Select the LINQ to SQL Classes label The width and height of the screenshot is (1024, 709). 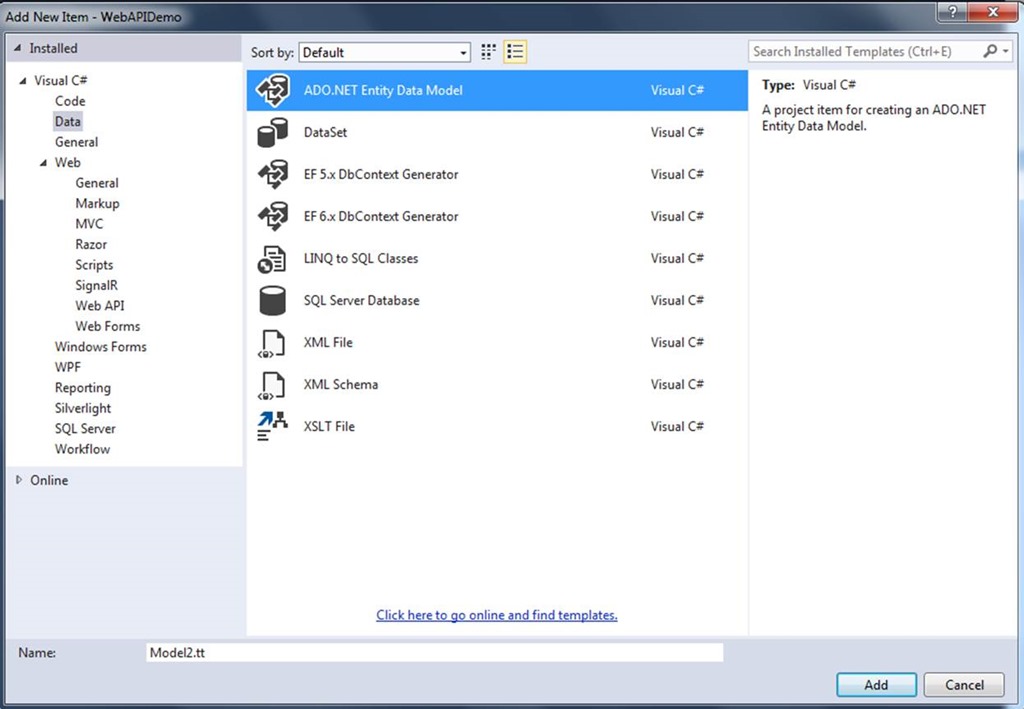click(360, 259)
